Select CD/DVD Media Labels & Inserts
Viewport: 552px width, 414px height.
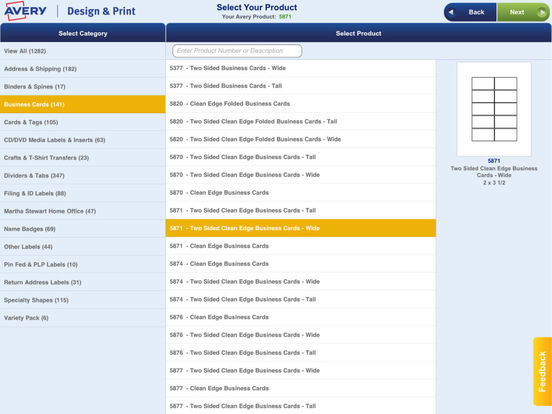tap(82, 140)
